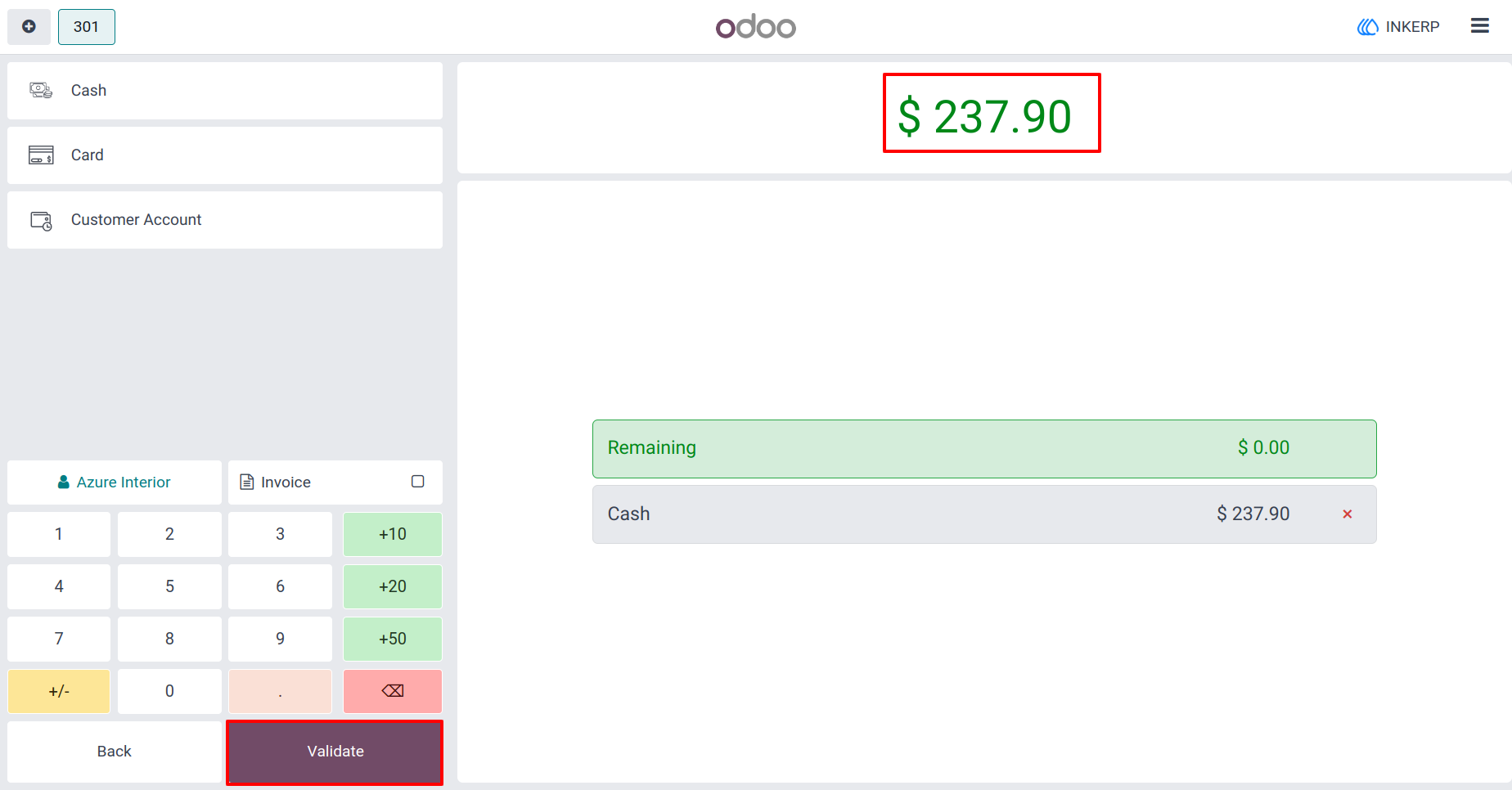
Task: Toggle the +/- sign key
Action: click(59, 691)
